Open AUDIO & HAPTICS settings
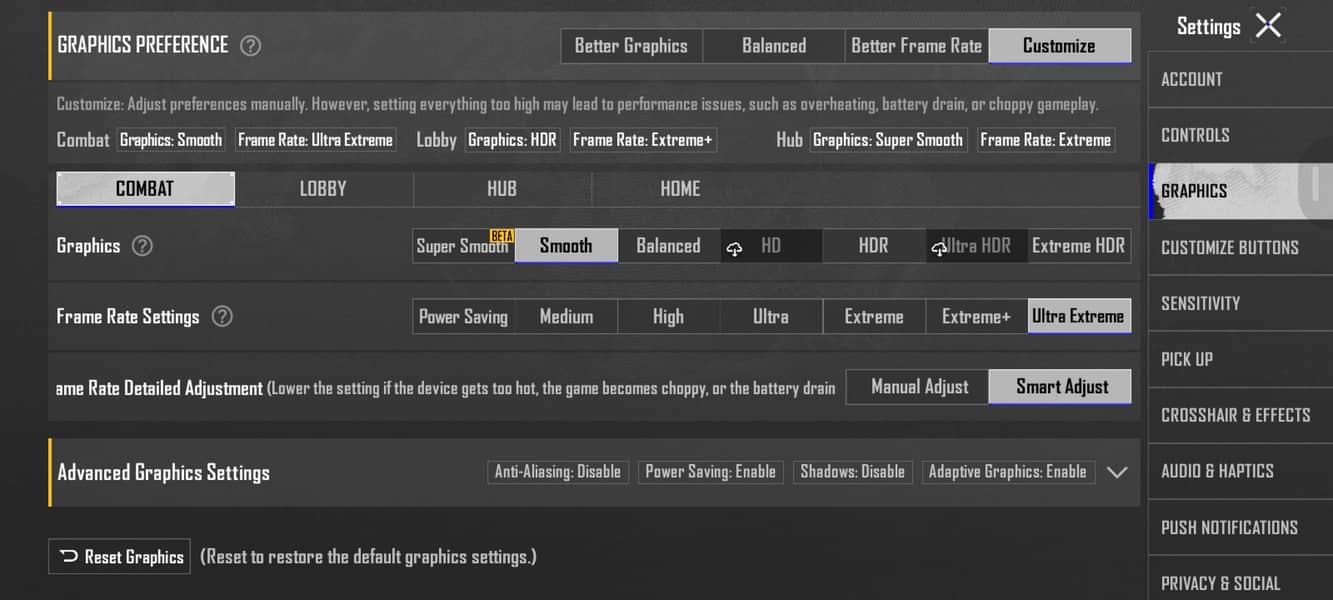The image size is (1333, 600). 1241,472
